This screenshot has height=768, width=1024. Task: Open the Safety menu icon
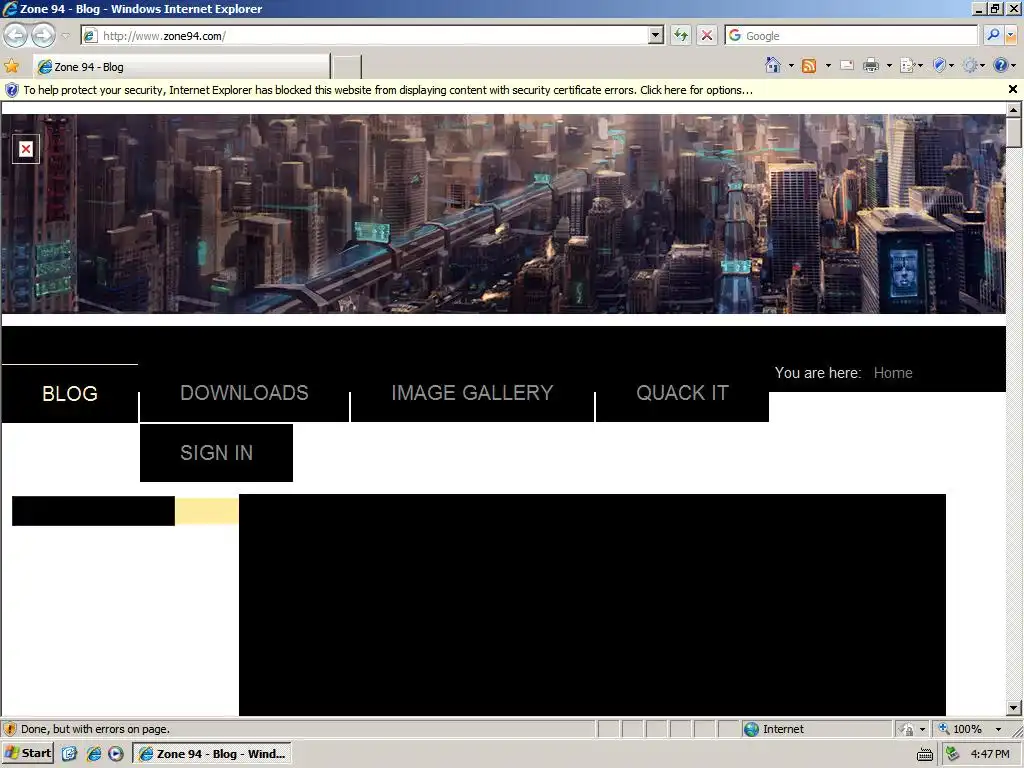tap(943, 65)
